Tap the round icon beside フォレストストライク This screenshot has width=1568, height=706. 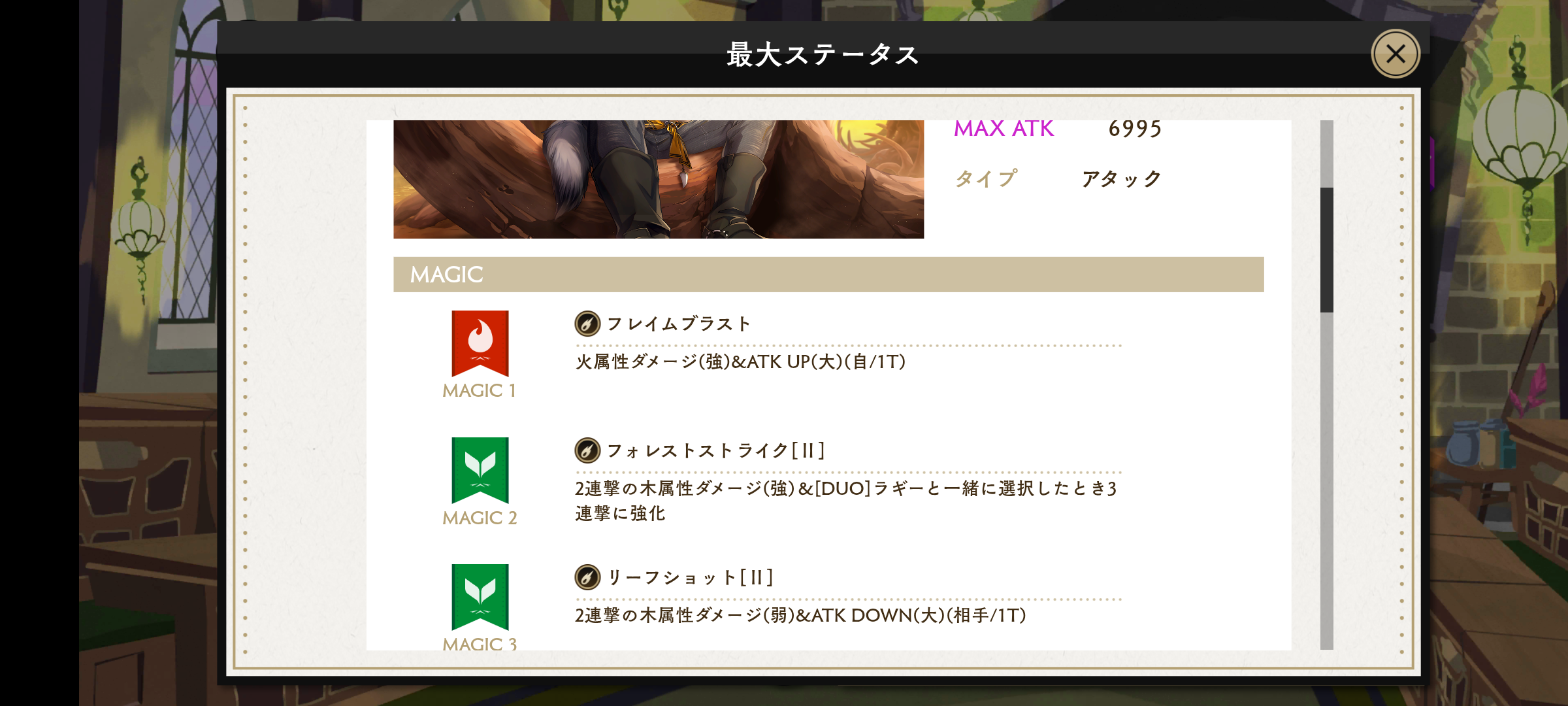(587, 450)
